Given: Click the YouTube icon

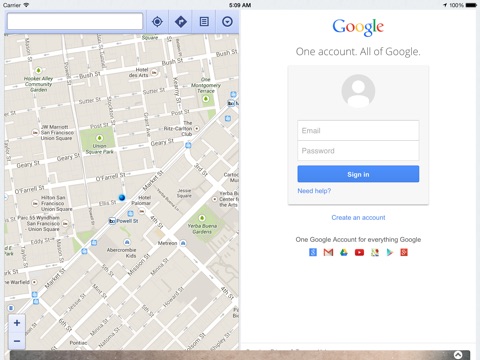Looking at the screenshot, I should pos(359,252).
